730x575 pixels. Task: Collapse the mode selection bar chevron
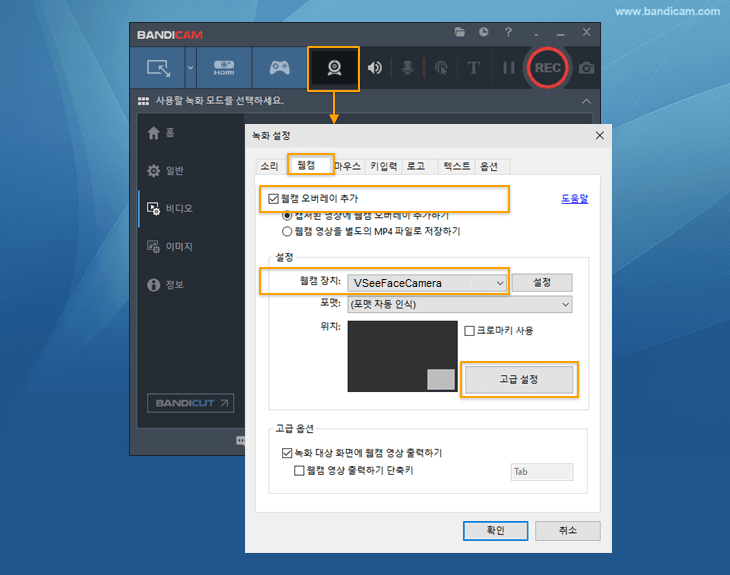586,101
